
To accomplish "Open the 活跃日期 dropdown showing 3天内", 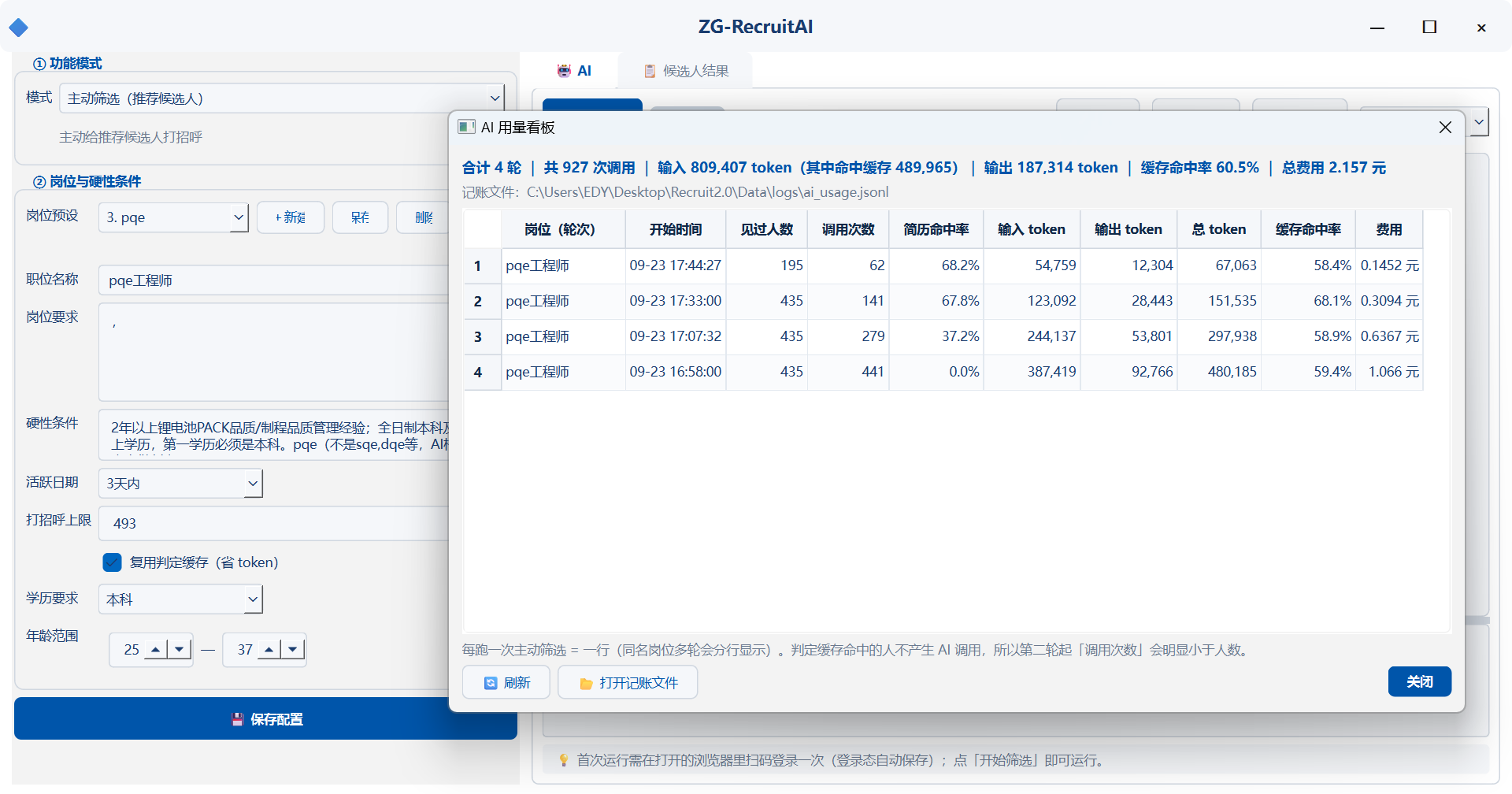I will pyautogui.click(x=180, y=483).
